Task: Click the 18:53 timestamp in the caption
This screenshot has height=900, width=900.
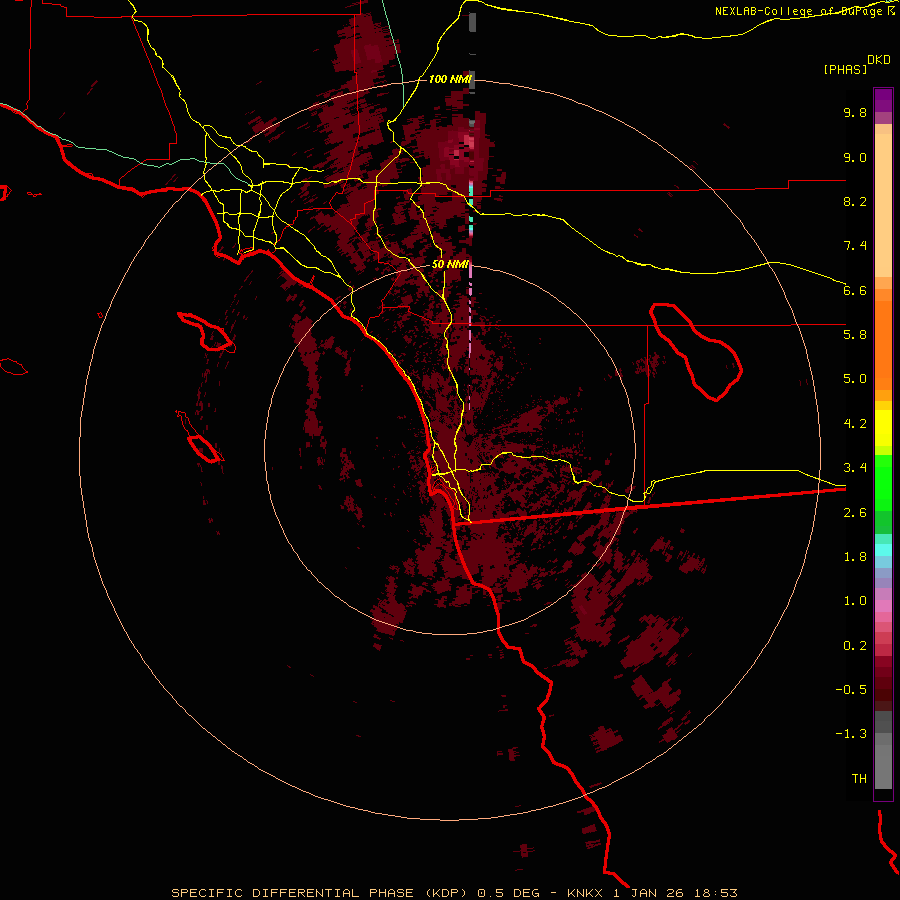Action: (x=716, y=893)
